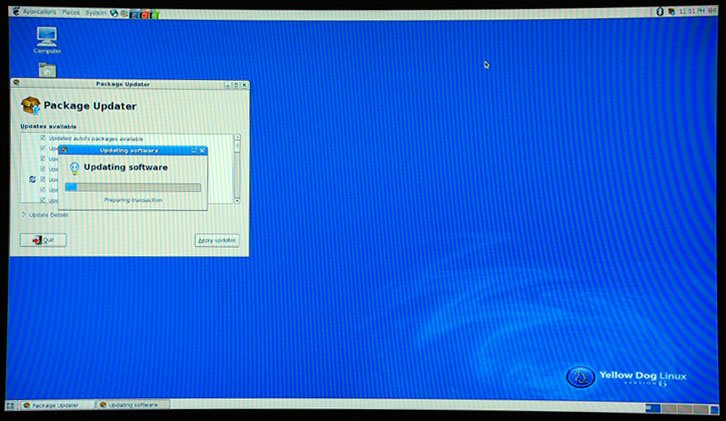This screenshot has width=726, height=421.
Task: Click the Package Updater box icon
Action: [29, 105]
